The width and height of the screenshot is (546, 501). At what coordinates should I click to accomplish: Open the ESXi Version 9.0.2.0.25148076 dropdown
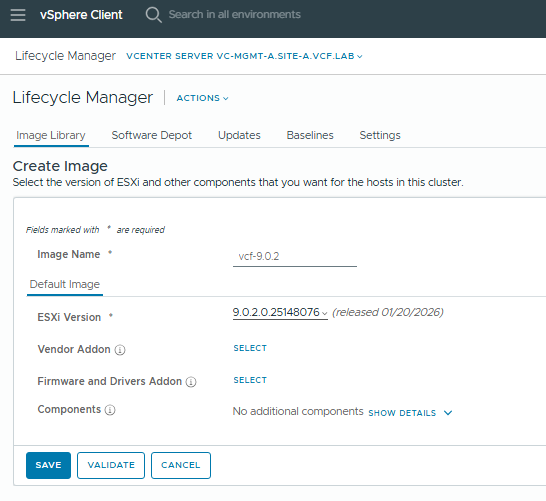(x=280, y=312)
